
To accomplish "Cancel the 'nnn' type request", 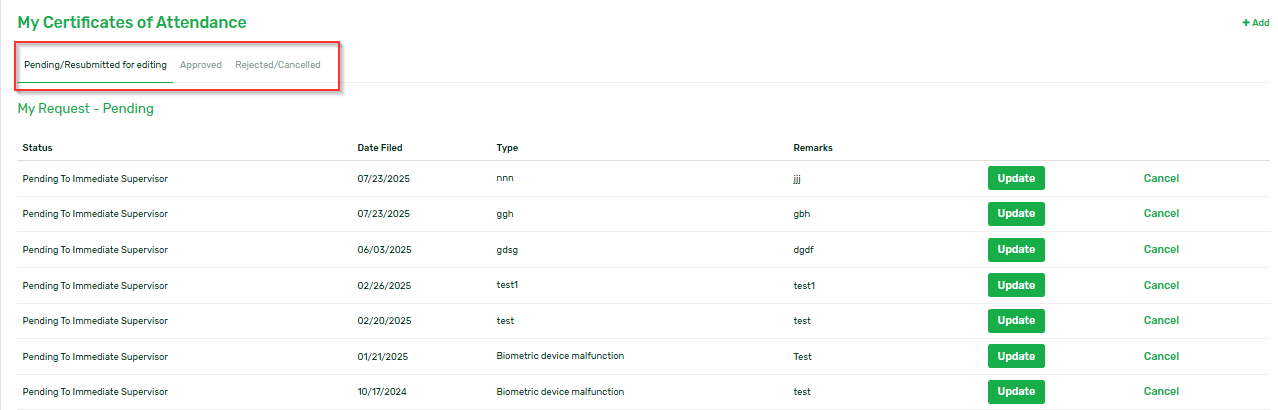I will (1161, 178).
